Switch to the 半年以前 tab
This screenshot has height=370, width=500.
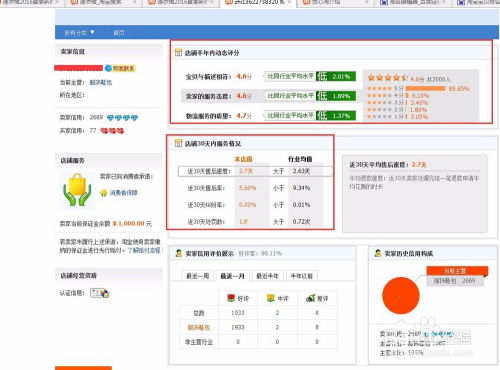click(x=302, y=276)
